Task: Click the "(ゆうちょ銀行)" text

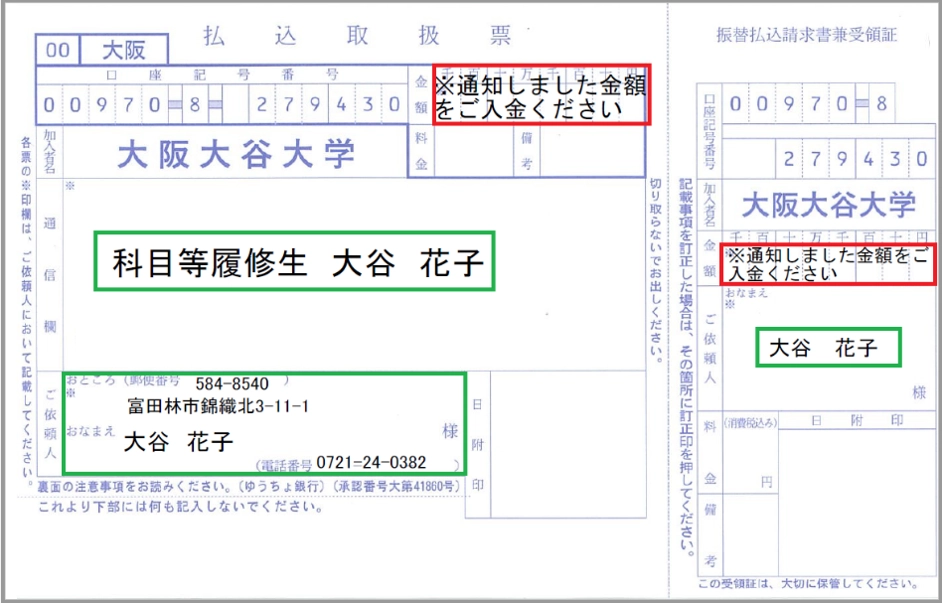Action: (x=282, y=486)
